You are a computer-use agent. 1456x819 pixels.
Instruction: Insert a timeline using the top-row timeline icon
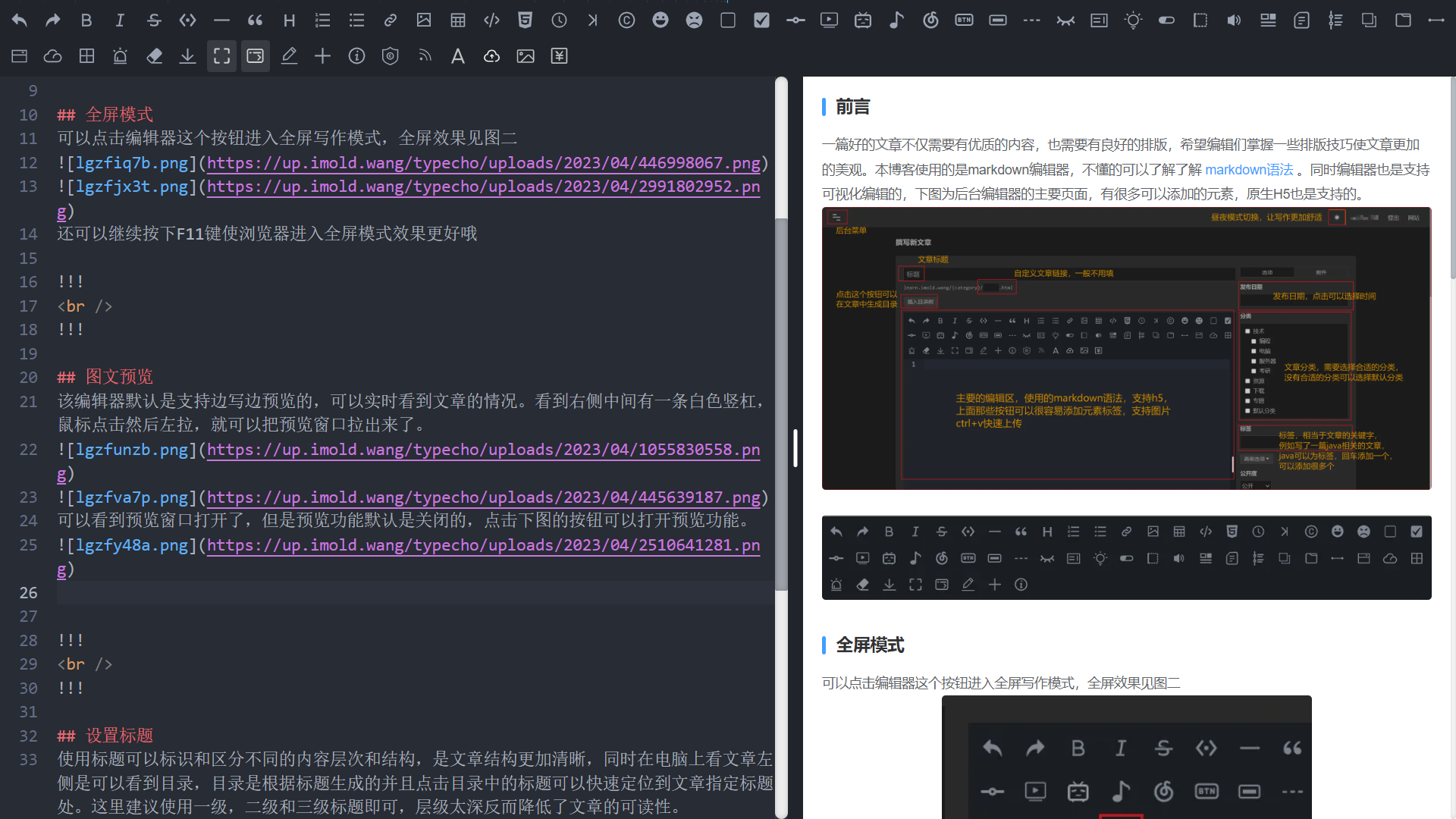point(1335,20)
